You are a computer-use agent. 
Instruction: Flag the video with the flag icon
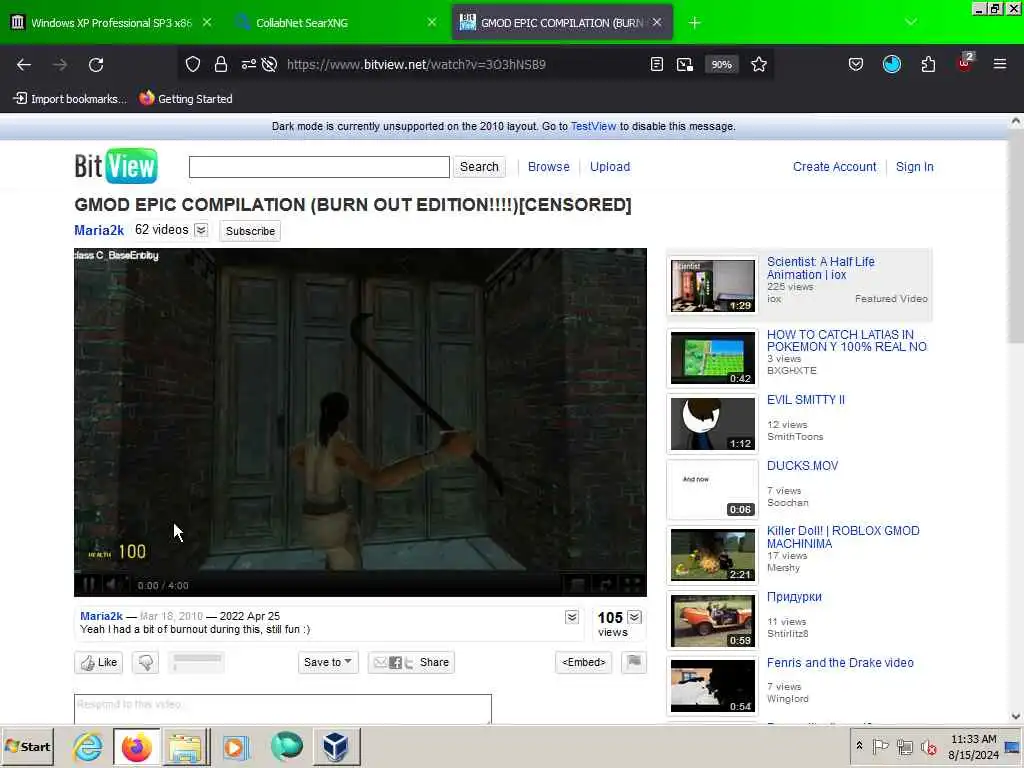coord(633,662)
